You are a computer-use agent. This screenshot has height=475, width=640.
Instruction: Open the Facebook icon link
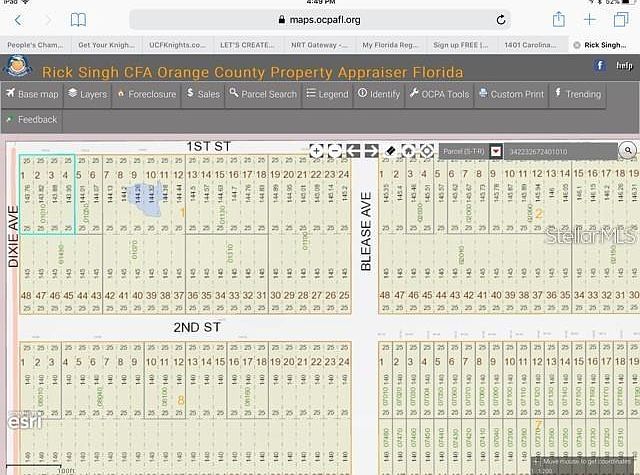[x=600, y=65]
